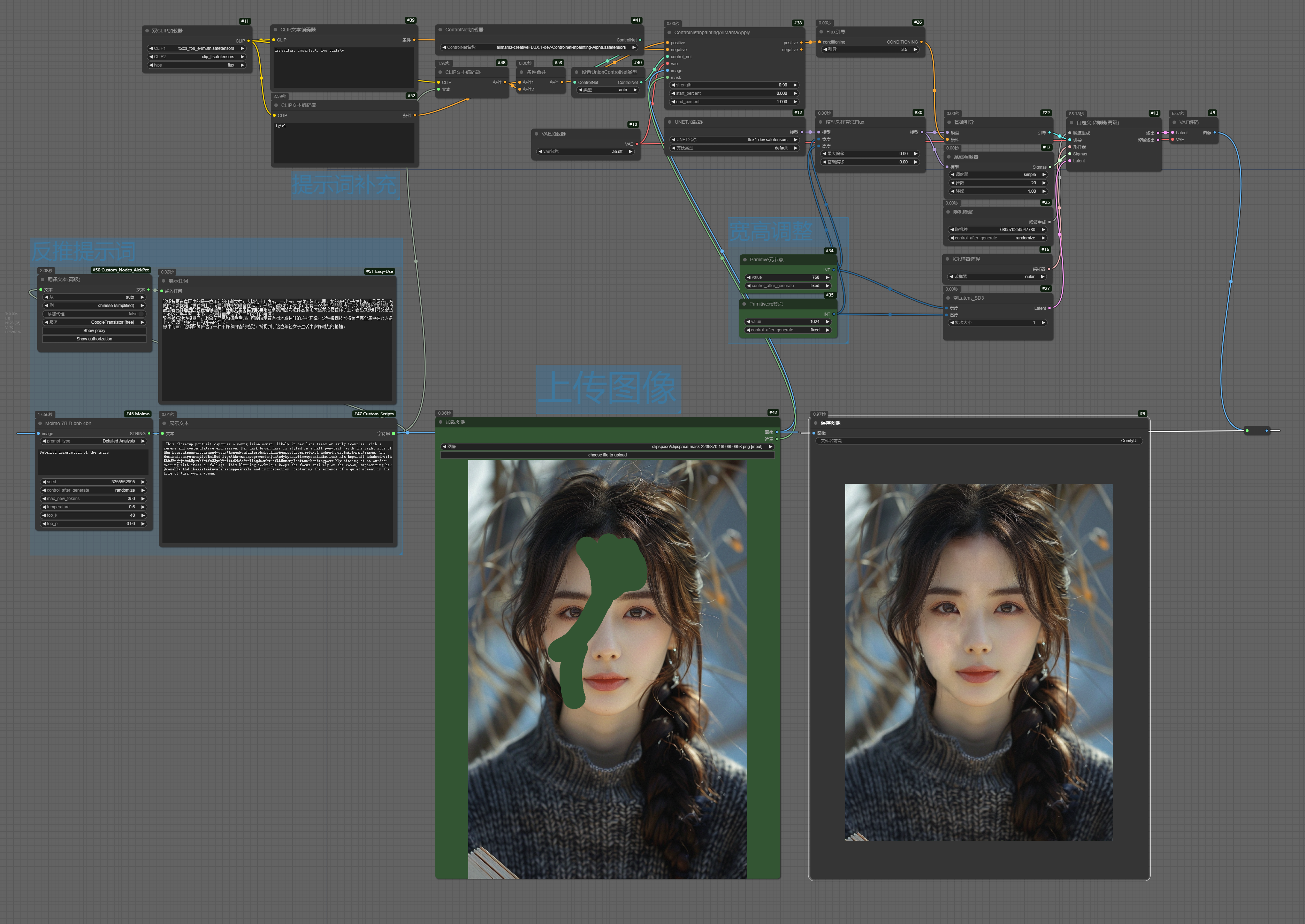Click the Show authorization button

click(94, 339)
